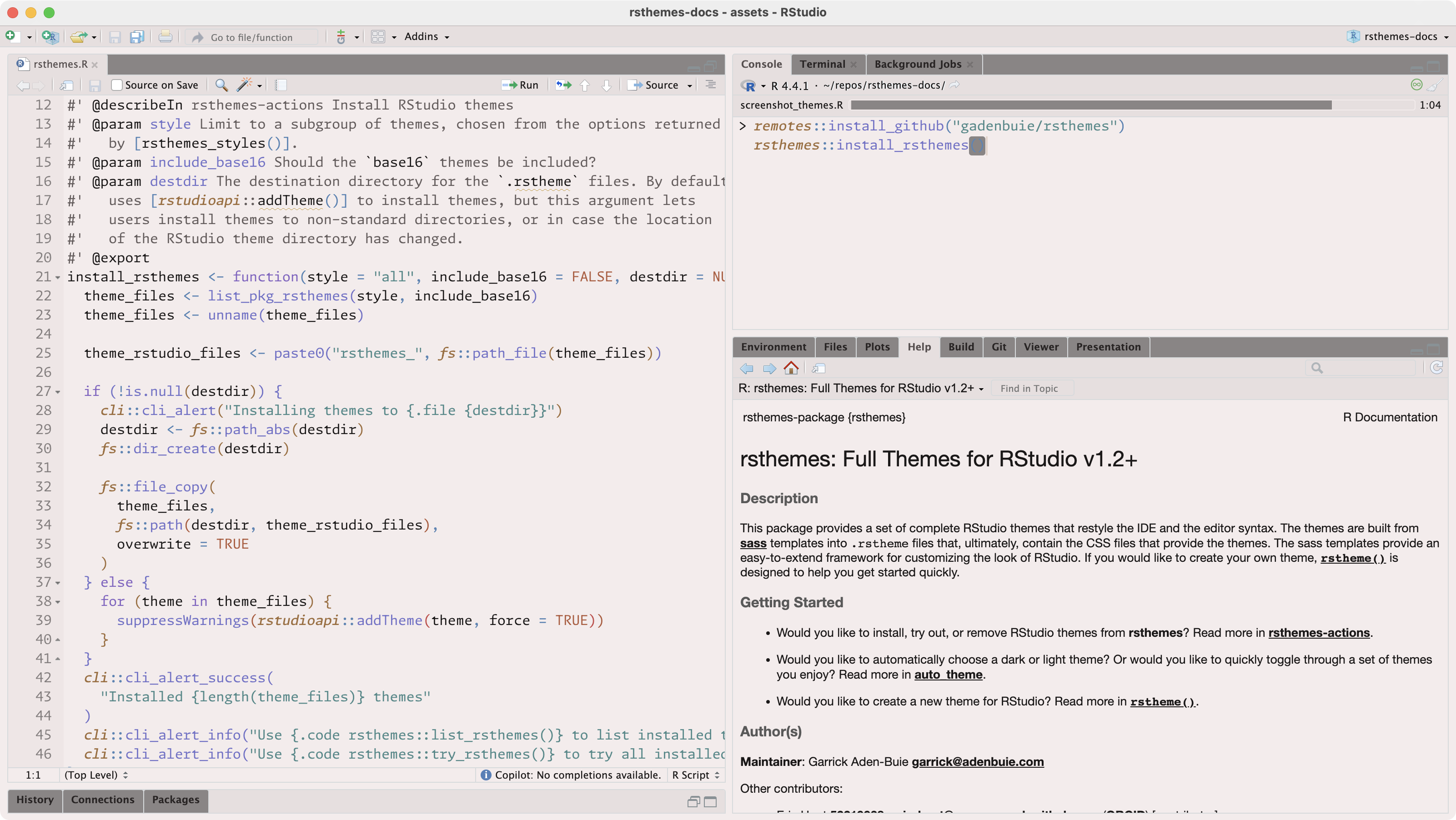Image resolution: width=1456 pixels, height=820 pixels.
Task: Switch to the Terminal tab
Action: pyautogui.click(x=822, y=65)
